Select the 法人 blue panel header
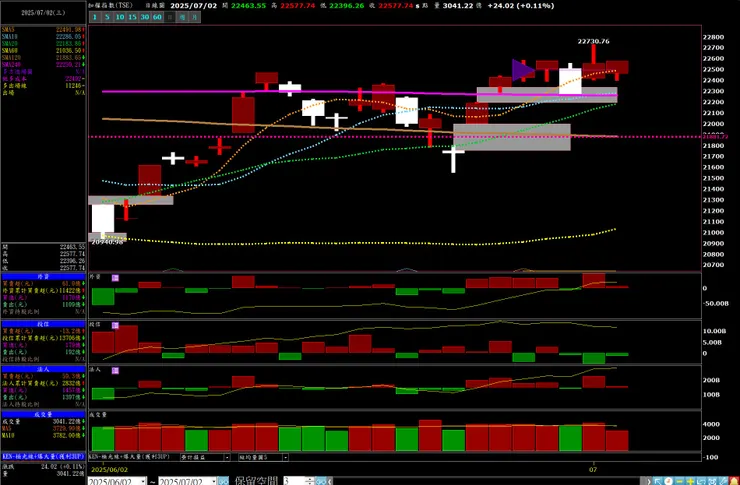This screenshot has height=485, width=740. (43, 369)
